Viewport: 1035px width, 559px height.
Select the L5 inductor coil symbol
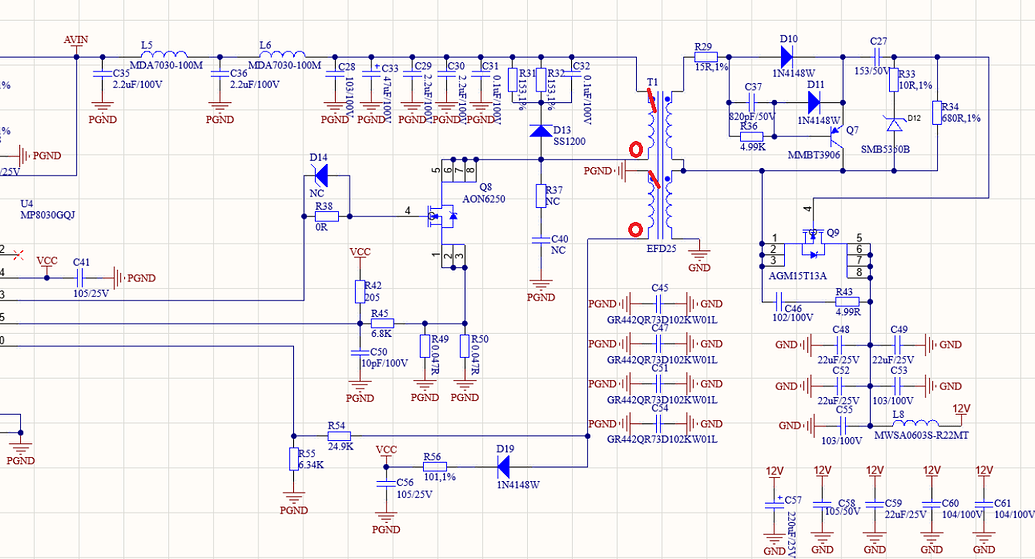click(170, 56)
